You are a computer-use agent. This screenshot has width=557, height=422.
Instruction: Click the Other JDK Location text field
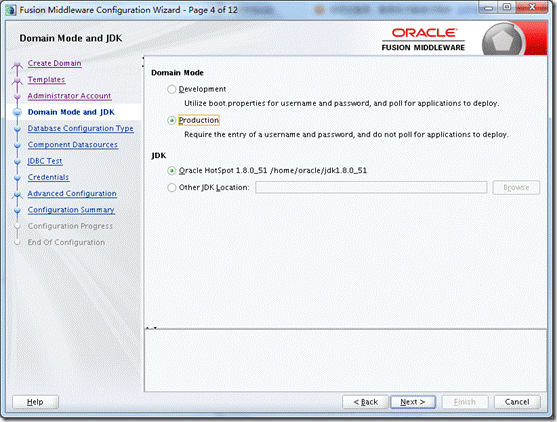(x=371, y=187)
